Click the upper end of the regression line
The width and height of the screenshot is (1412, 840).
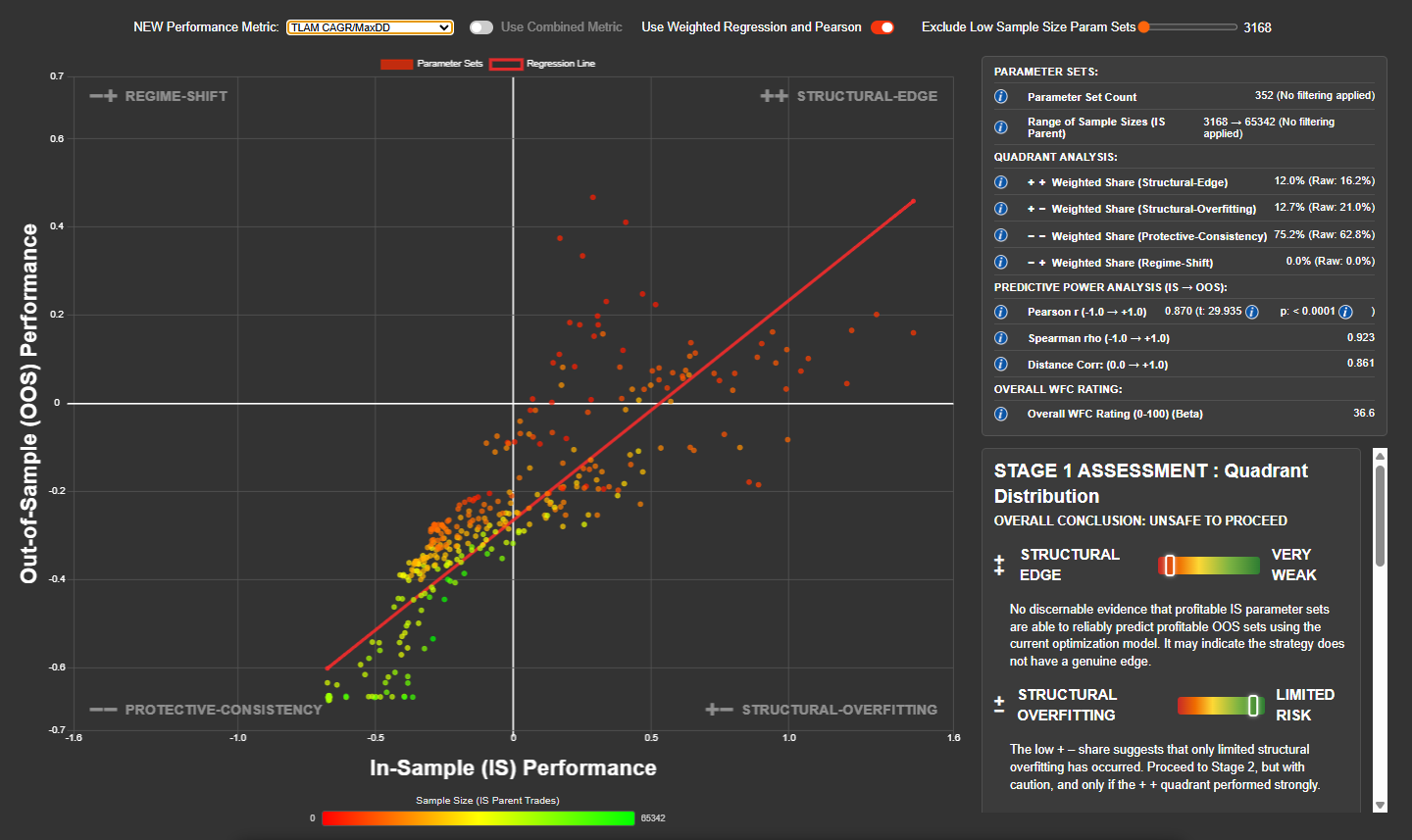click(x=913, y=201)
